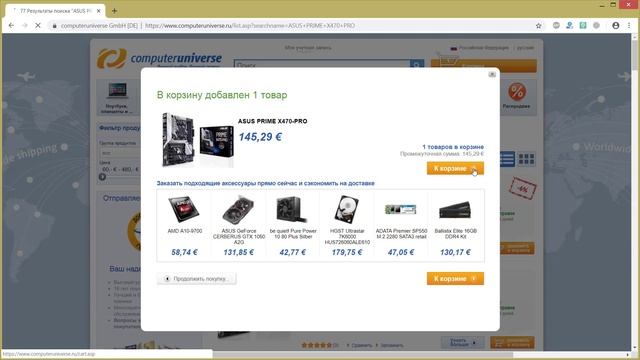Image resolution: width=640 pixels, height=360 pixels.
Task: Click the address bar URL
Action: point(250,25)
